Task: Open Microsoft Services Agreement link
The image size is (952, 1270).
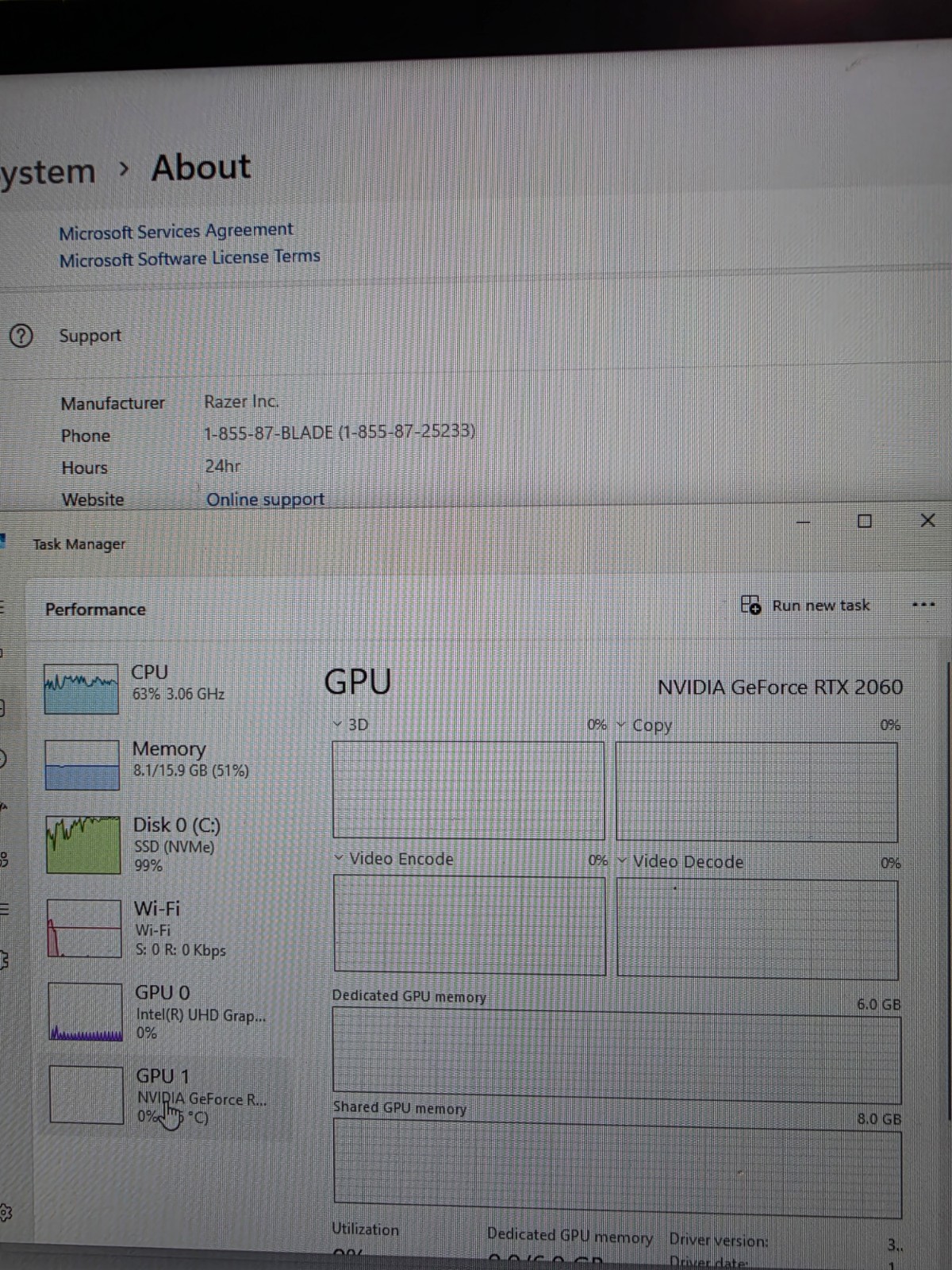Action: pyautogui.click(x=175, y=231)
